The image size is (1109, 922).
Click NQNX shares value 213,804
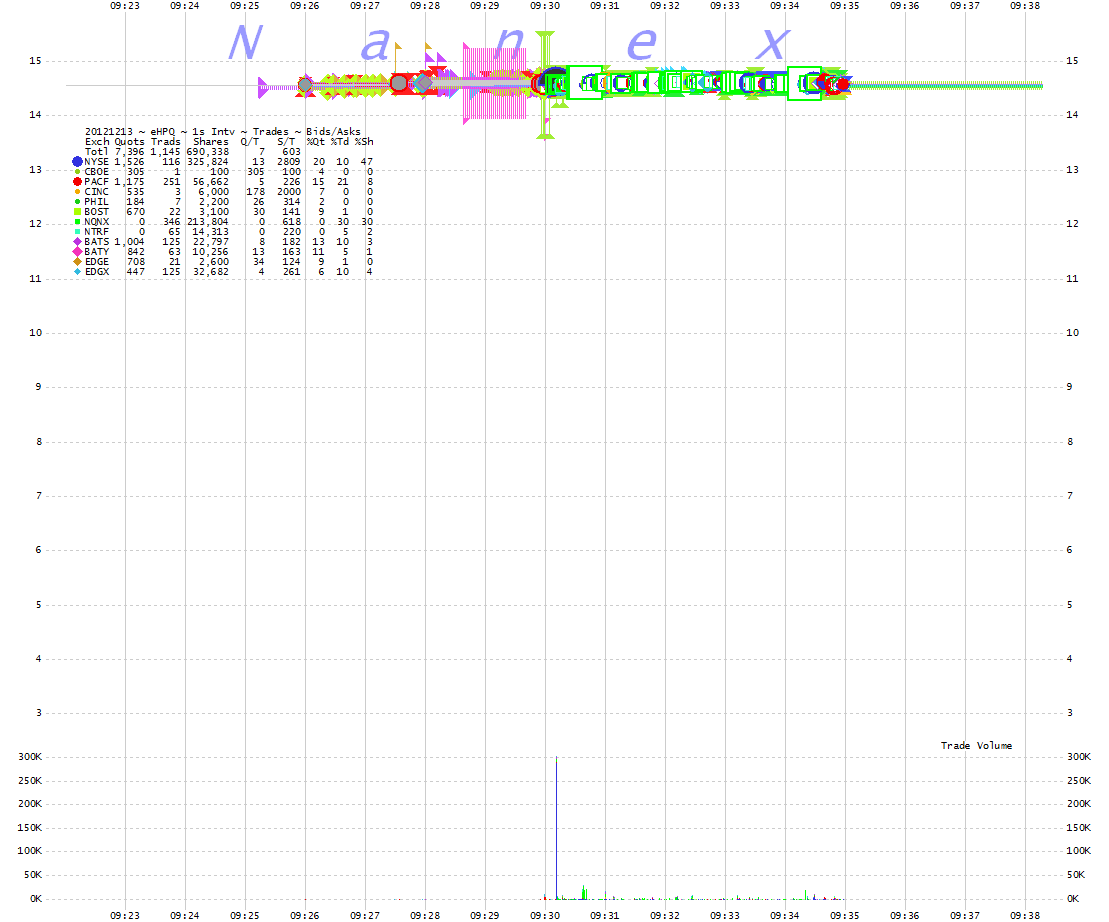coord(208,222)
